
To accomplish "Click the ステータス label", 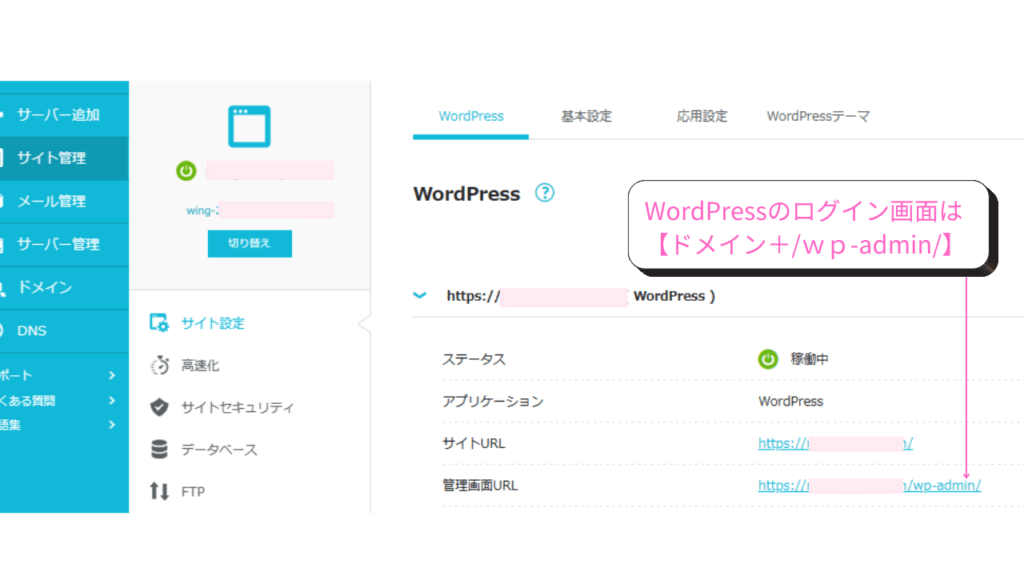I will tap(474, 359).
